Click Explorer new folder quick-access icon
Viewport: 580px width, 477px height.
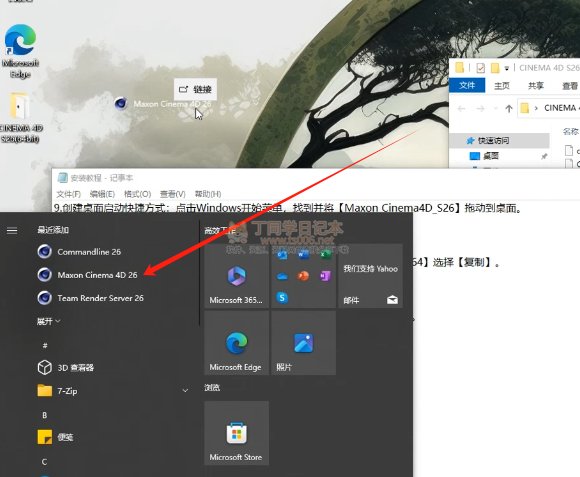(x=495, y=68)
